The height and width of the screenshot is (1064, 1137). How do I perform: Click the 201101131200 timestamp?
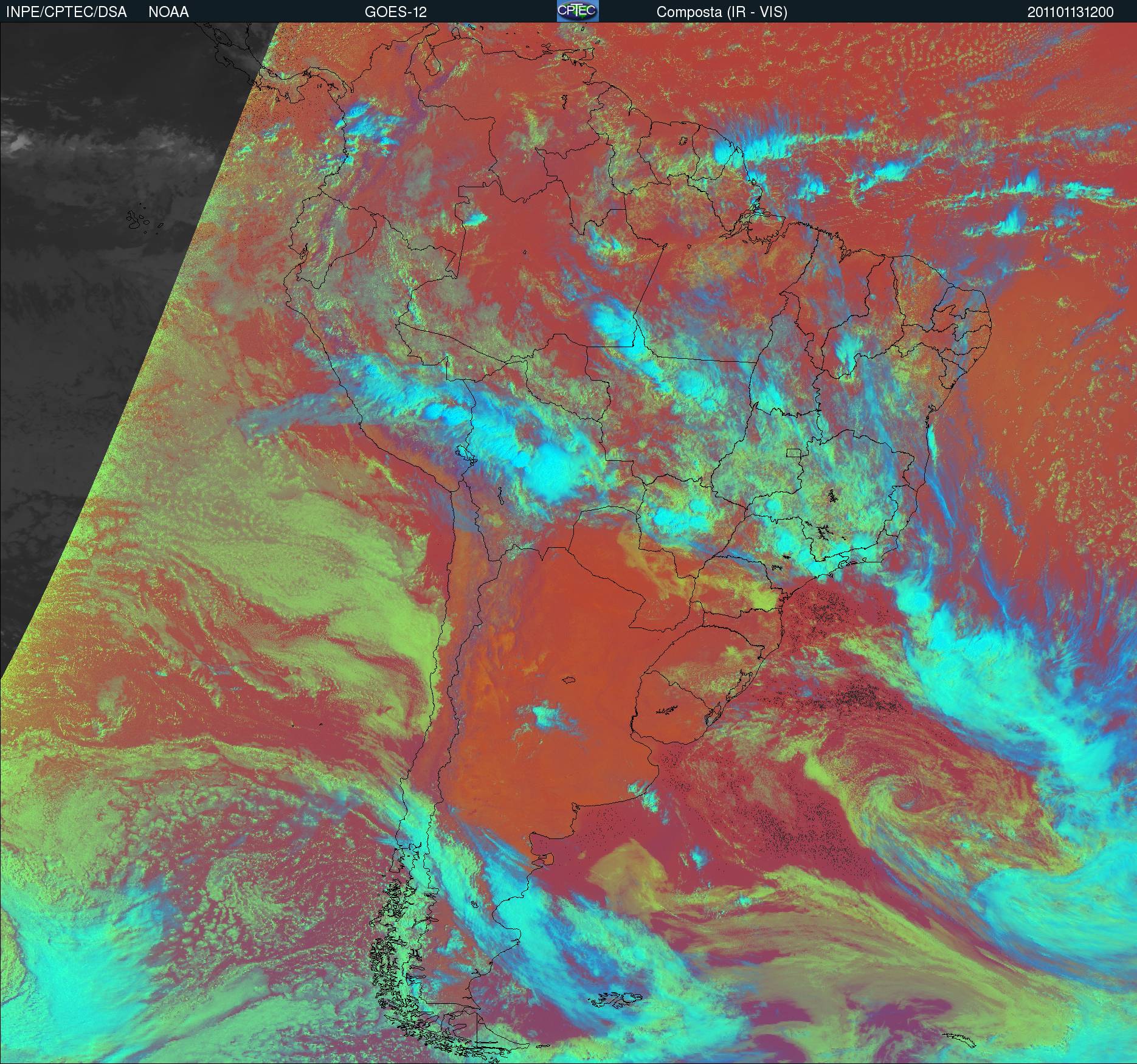[x=1071, y=12]
